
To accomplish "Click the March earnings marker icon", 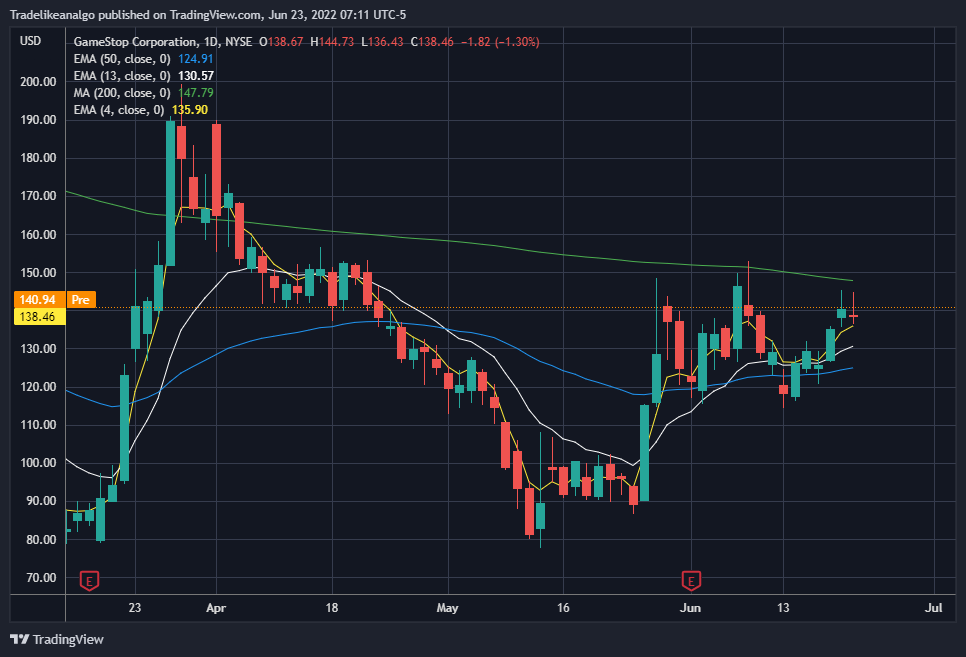I will (89, 581).
